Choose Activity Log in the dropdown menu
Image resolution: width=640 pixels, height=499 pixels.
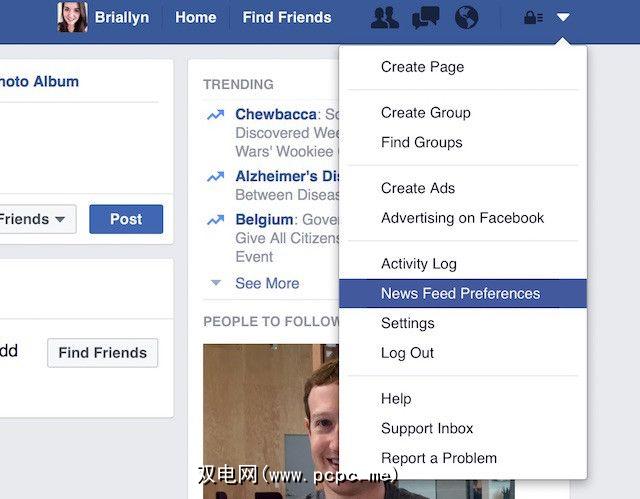[419, 264]
